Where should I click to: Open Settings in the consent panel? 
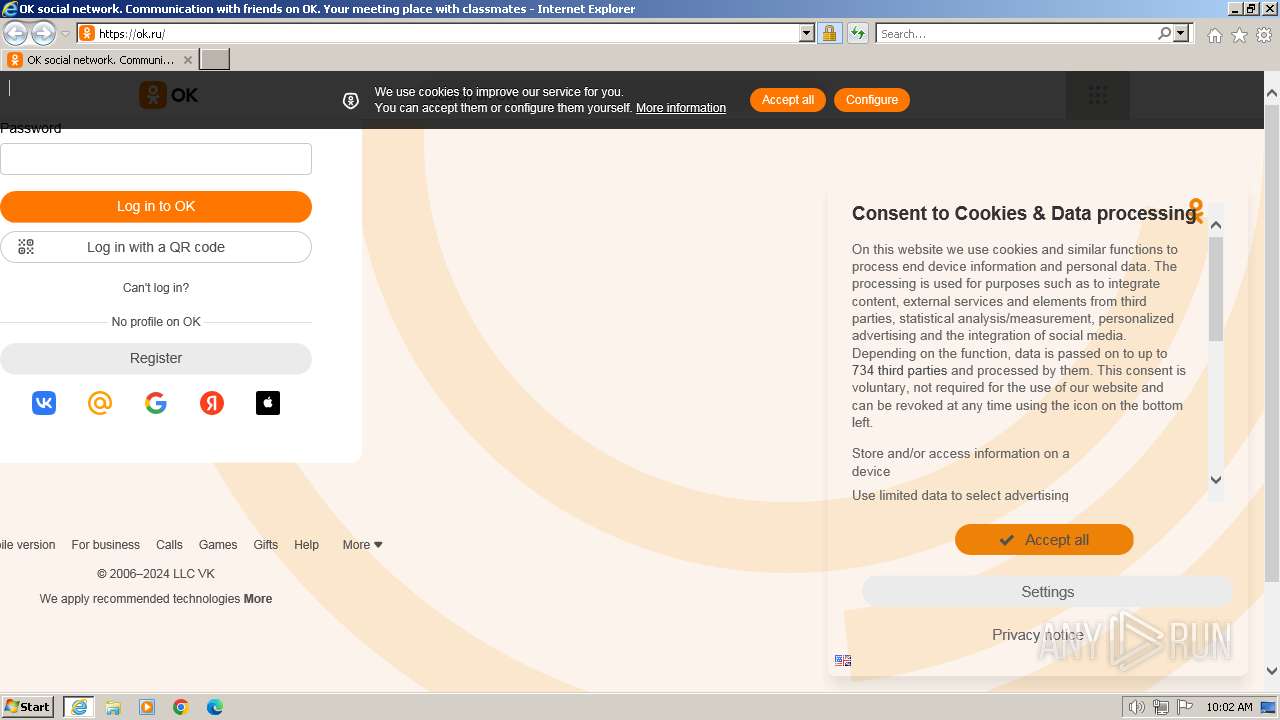tap(1047, 592)
